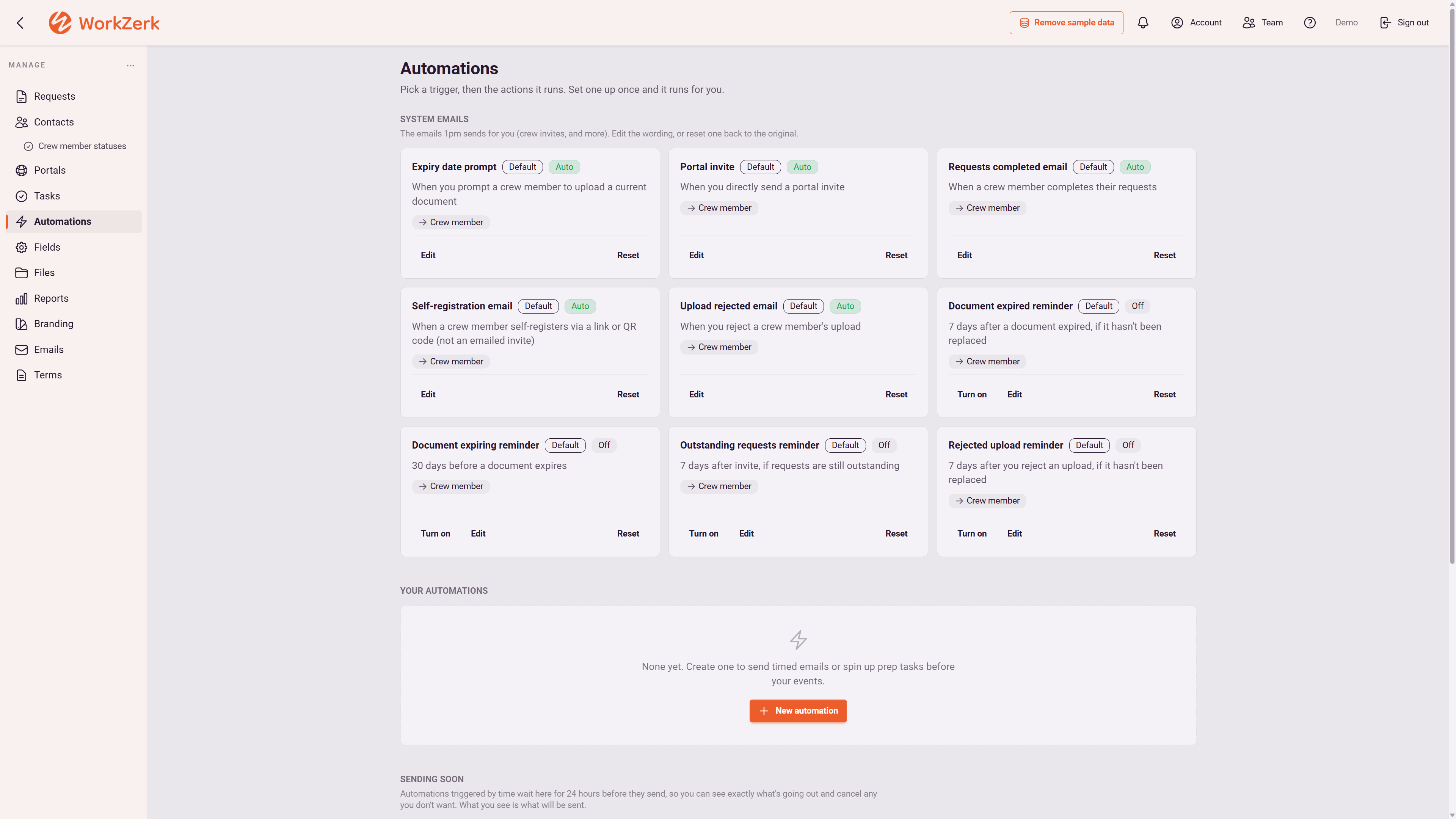Reset the Document expired reminder
1456x819 pixels.
[x=1164, y=394]
